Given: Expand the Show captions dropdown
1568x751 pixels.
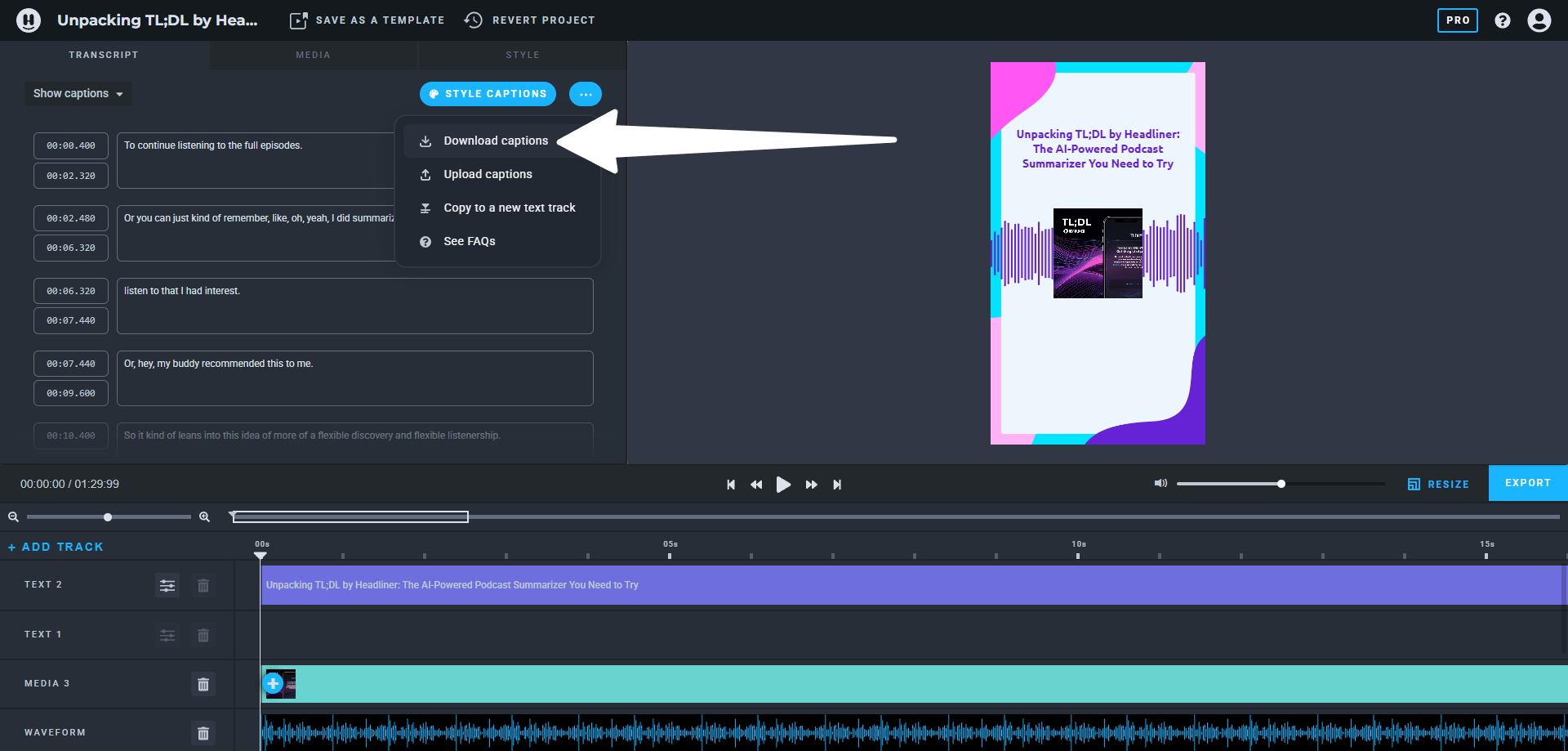Looking at the screenshot, I should (78, 93).
